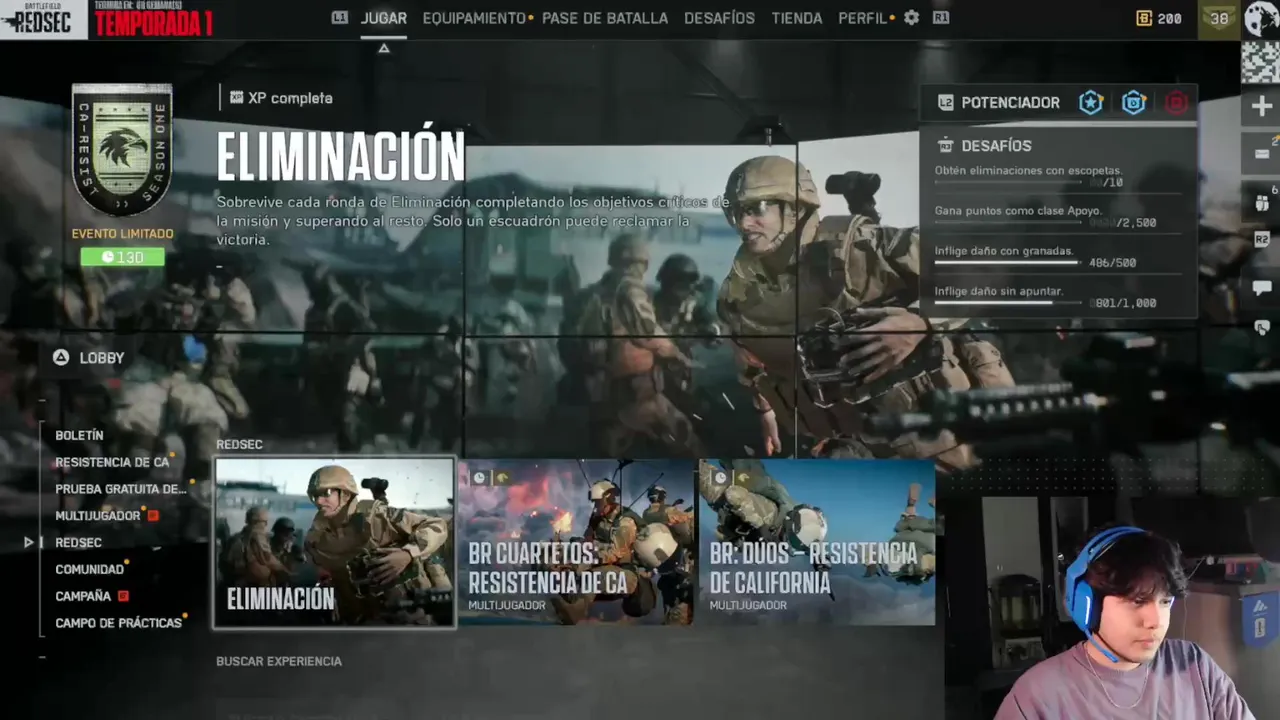Image resolution: width=1280 pixels, height=720 pixels.
Task: Click the 200 currency balance
Action: click(x=1169, y=19)
